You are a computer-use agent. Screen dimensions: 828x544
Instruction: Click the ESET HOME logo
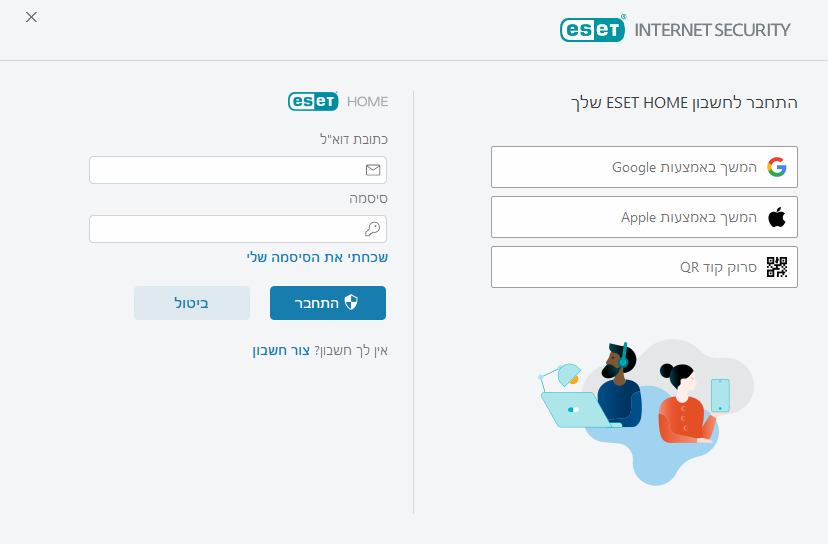[x=338, y=101]
